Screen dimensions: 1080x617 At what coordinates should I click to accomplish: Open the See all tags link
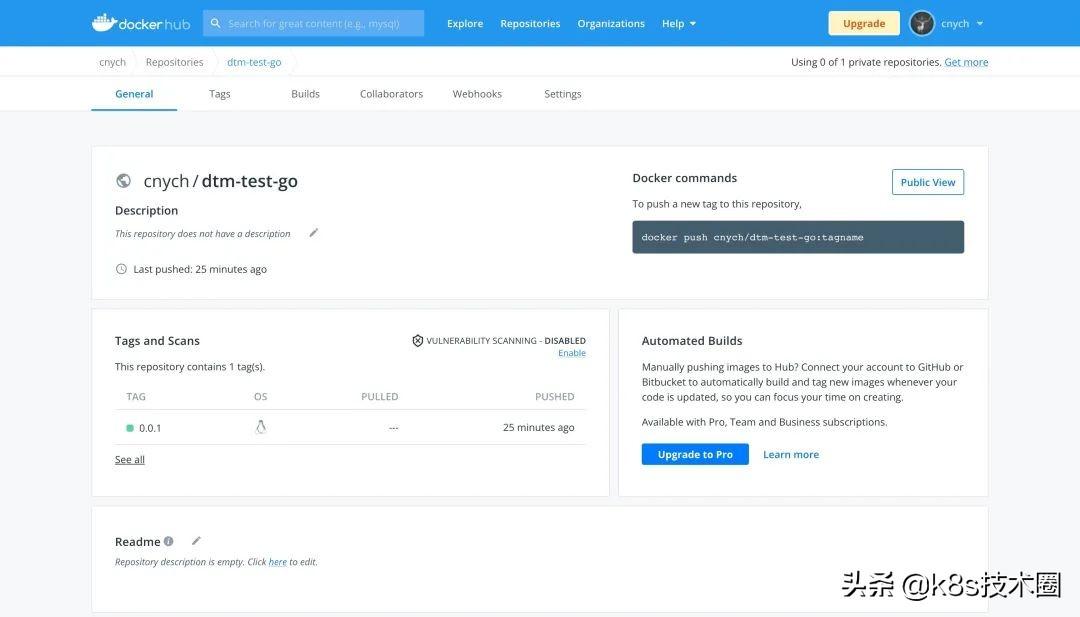point(129,459)
